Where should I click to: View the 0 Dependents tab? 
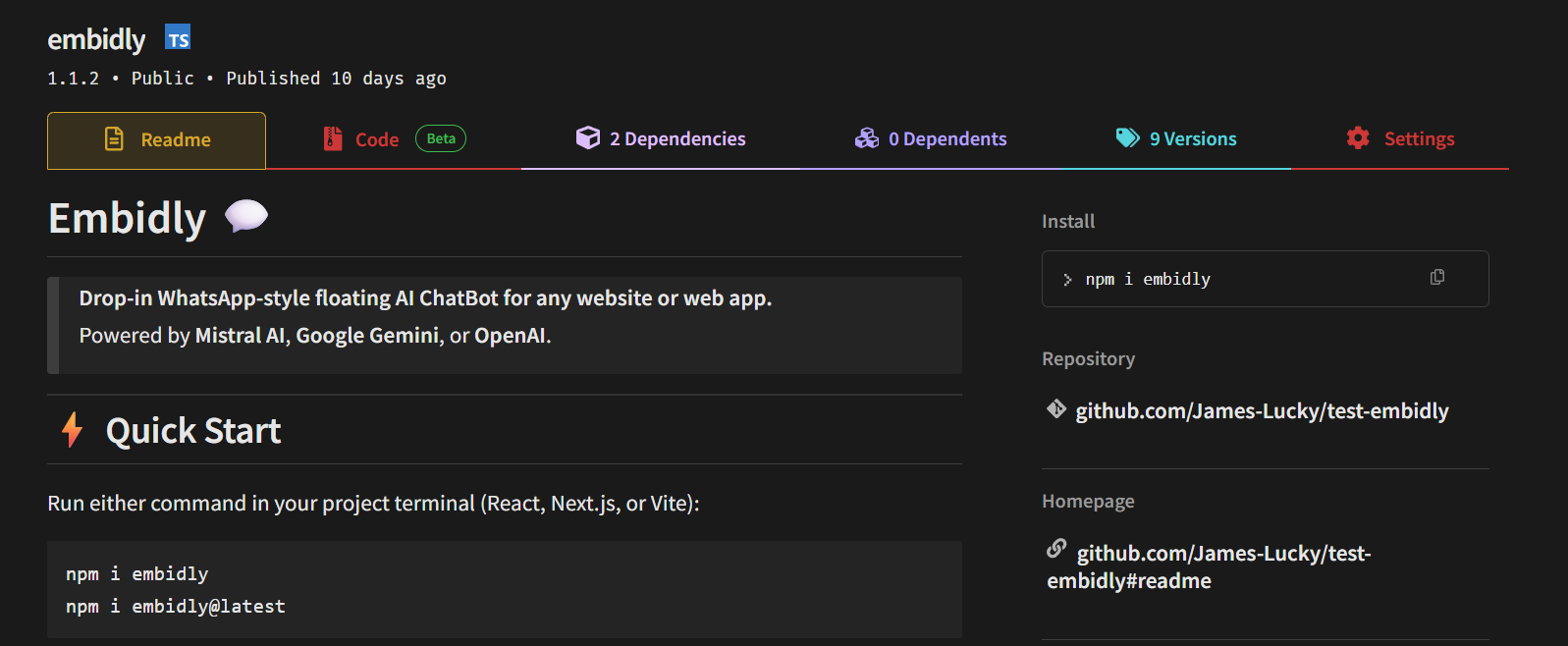pyautogui.click(x=931, y=140)
